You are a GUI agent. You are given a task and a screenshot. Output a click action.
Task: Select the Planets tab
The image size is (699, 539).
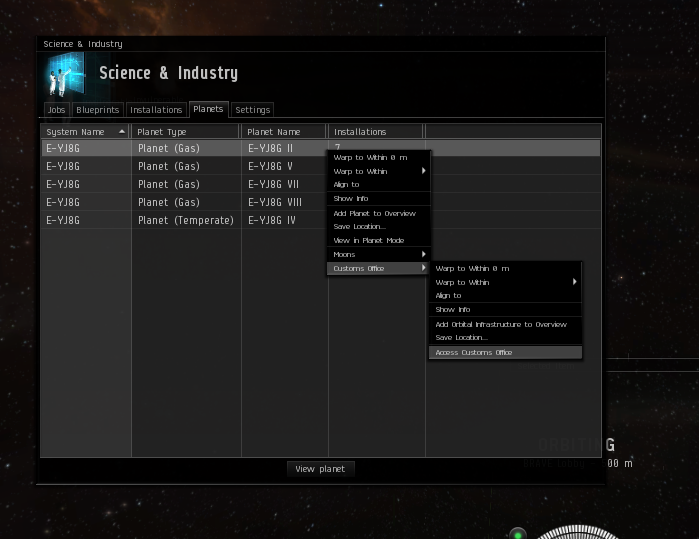tap(208, 109)
